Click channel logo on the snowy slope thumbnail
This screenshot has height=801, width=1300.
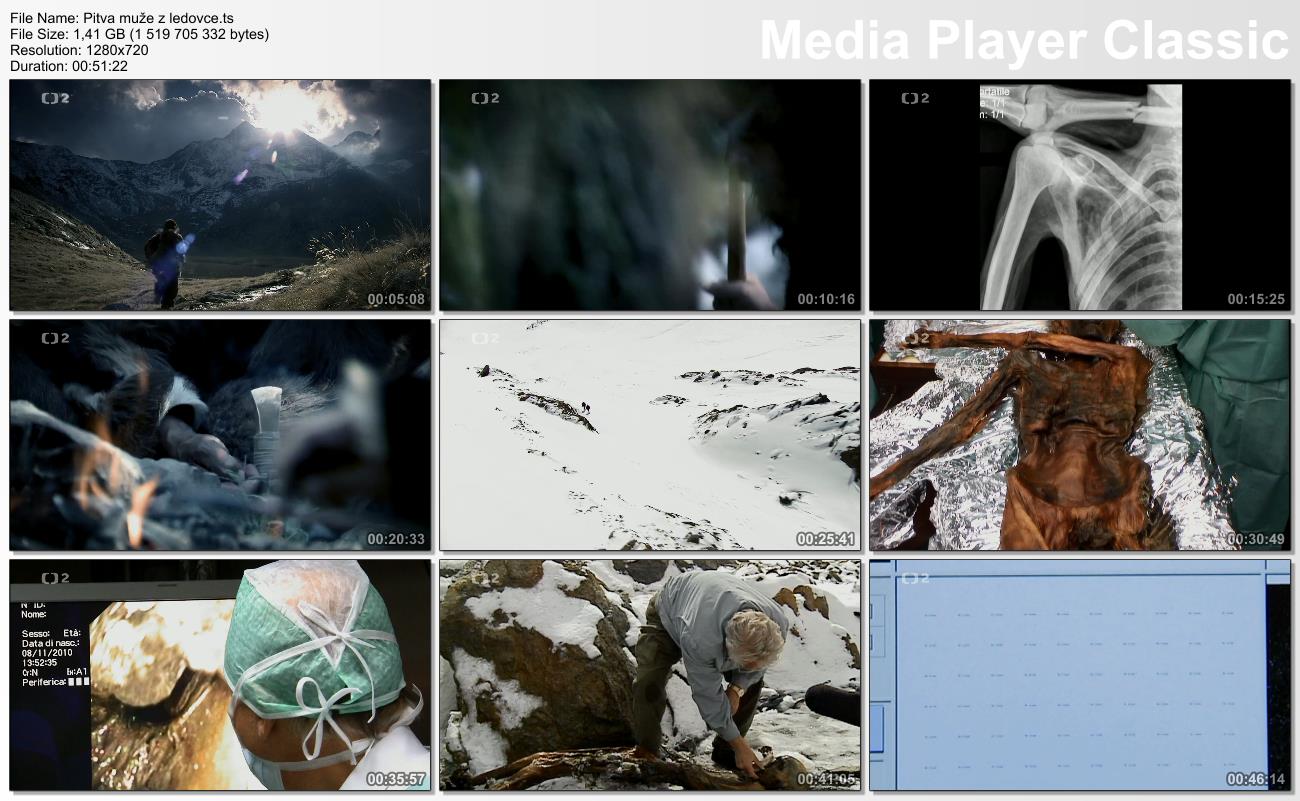485,338
